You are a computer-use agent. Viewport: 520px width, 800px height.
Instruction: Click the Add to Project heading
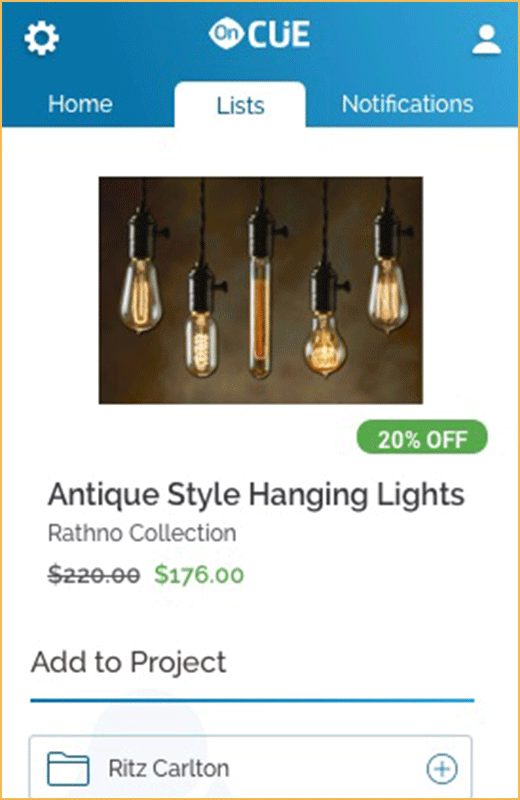pos(129,662)
